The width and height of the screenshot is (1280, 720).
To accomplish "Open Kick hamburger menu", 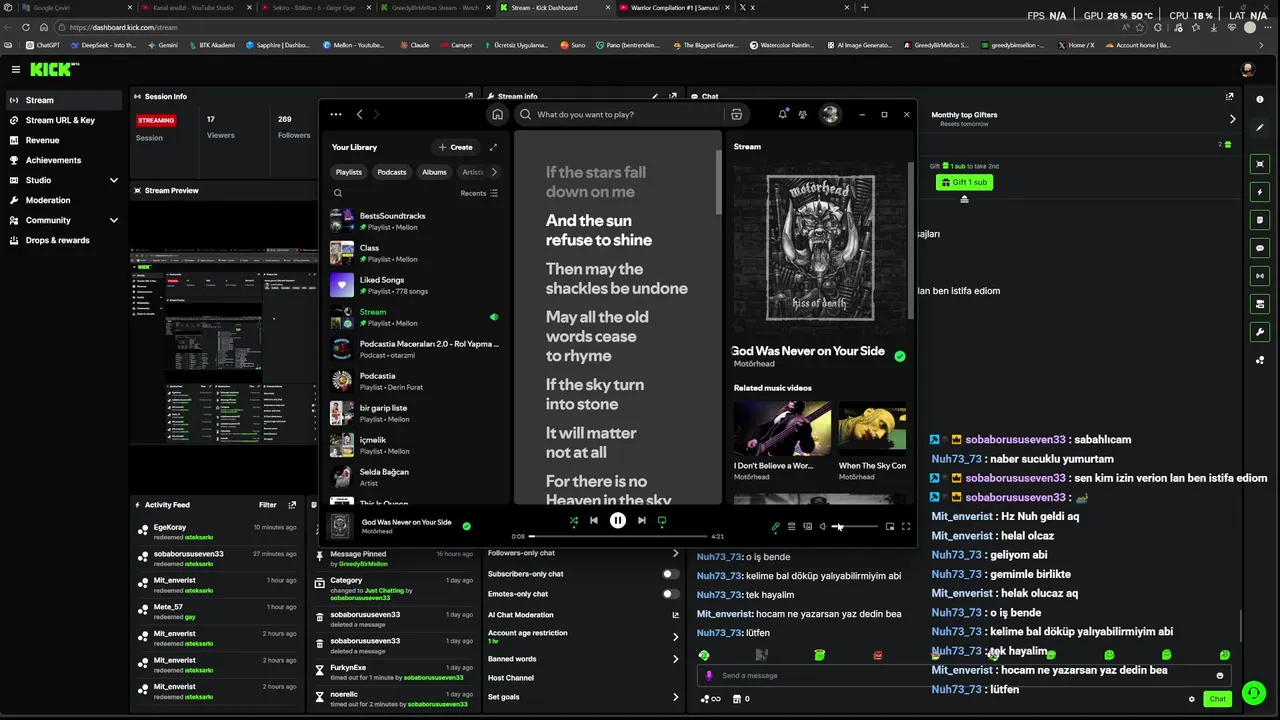I will (16, 69).
